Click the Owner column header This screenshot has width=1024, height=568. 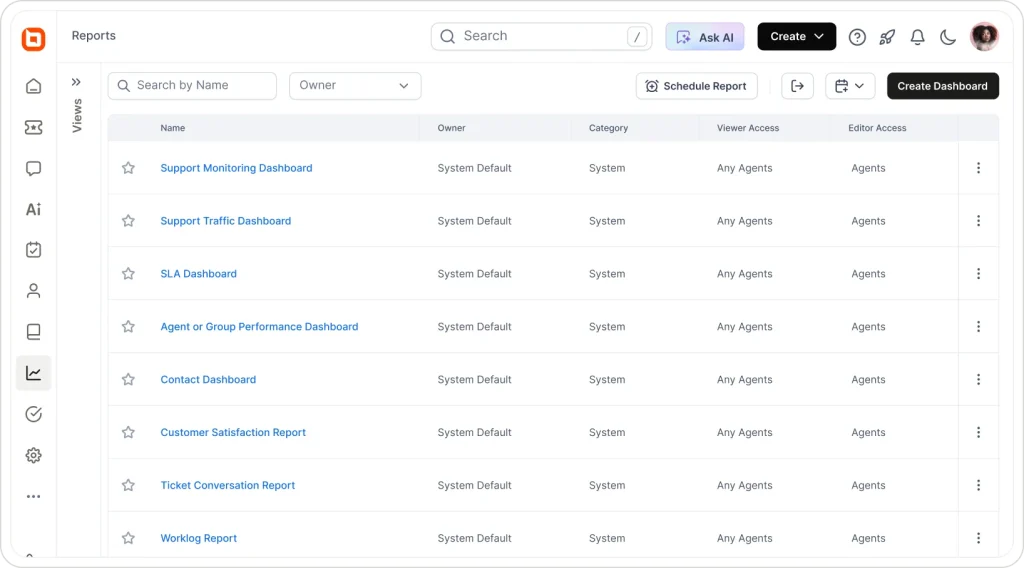coord(451,128)
